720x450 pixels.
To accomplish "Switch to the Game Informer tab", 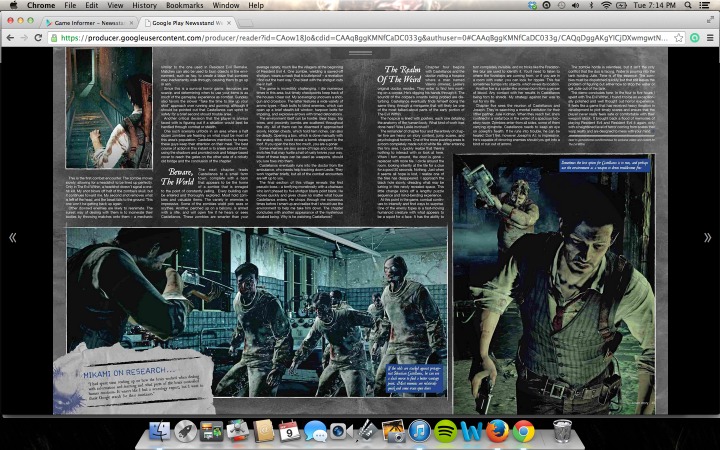I will point(88,22).
